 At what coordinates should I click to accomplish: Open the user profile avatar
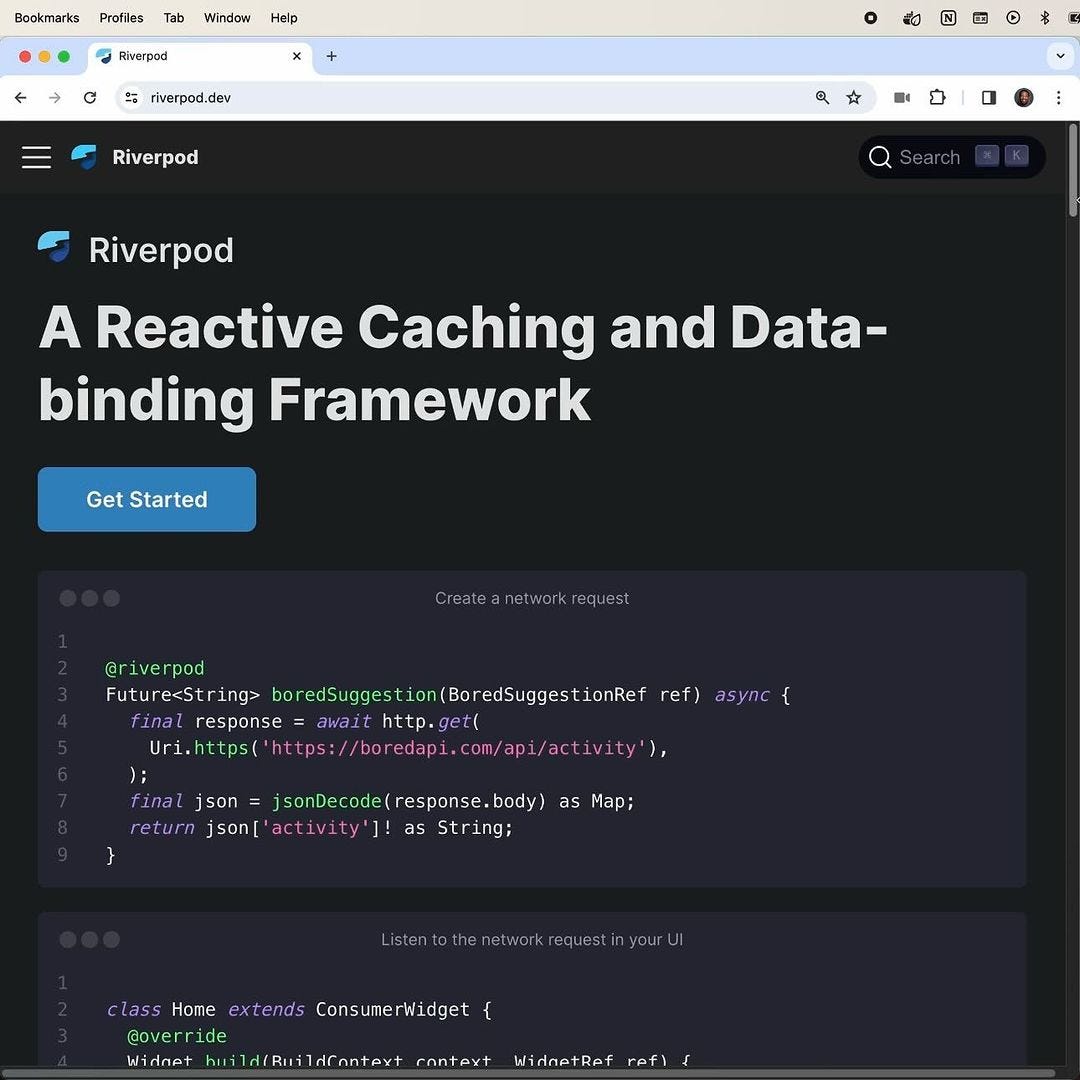pos(1023,97)
